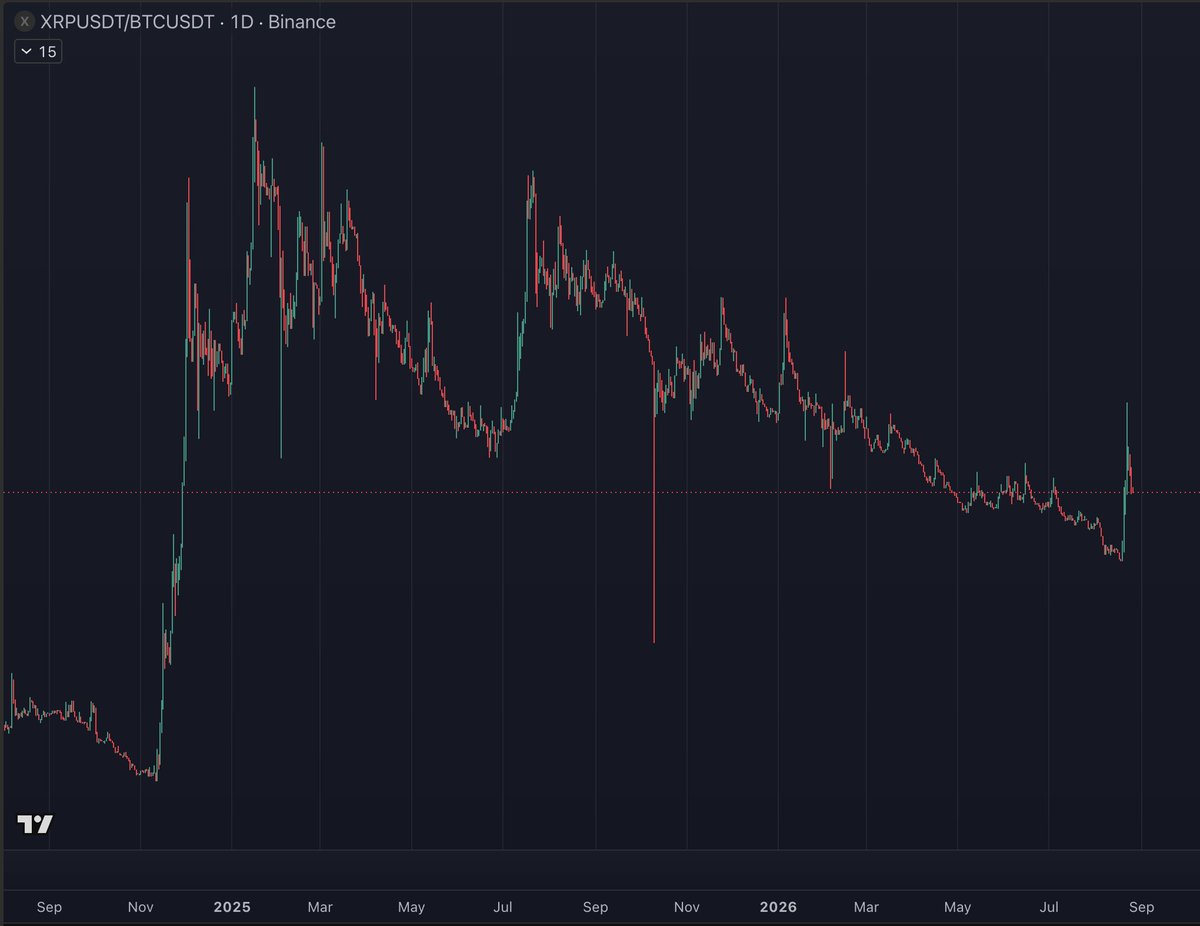Click the Jul label before last Sep

point(1049,907)
